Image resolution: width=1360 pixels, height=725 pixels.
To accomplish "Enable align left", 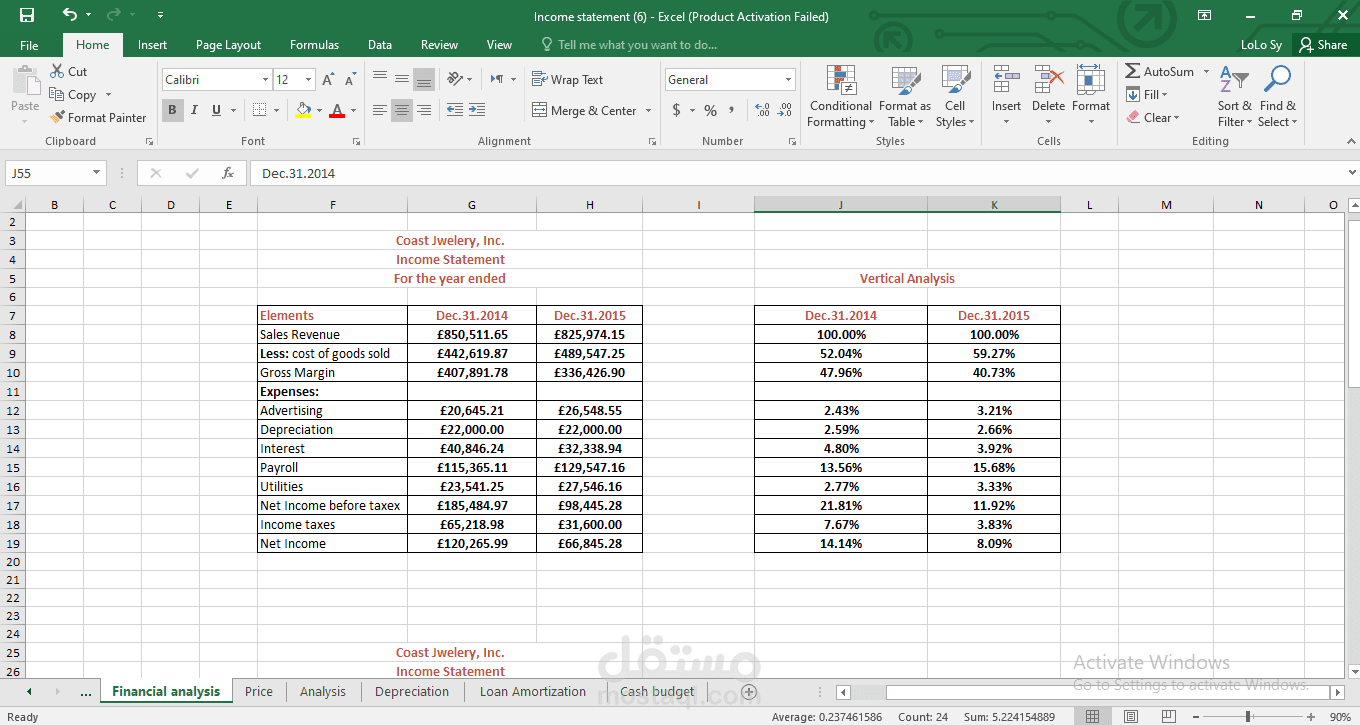I will pyautogui.click(x=380, y=110).
